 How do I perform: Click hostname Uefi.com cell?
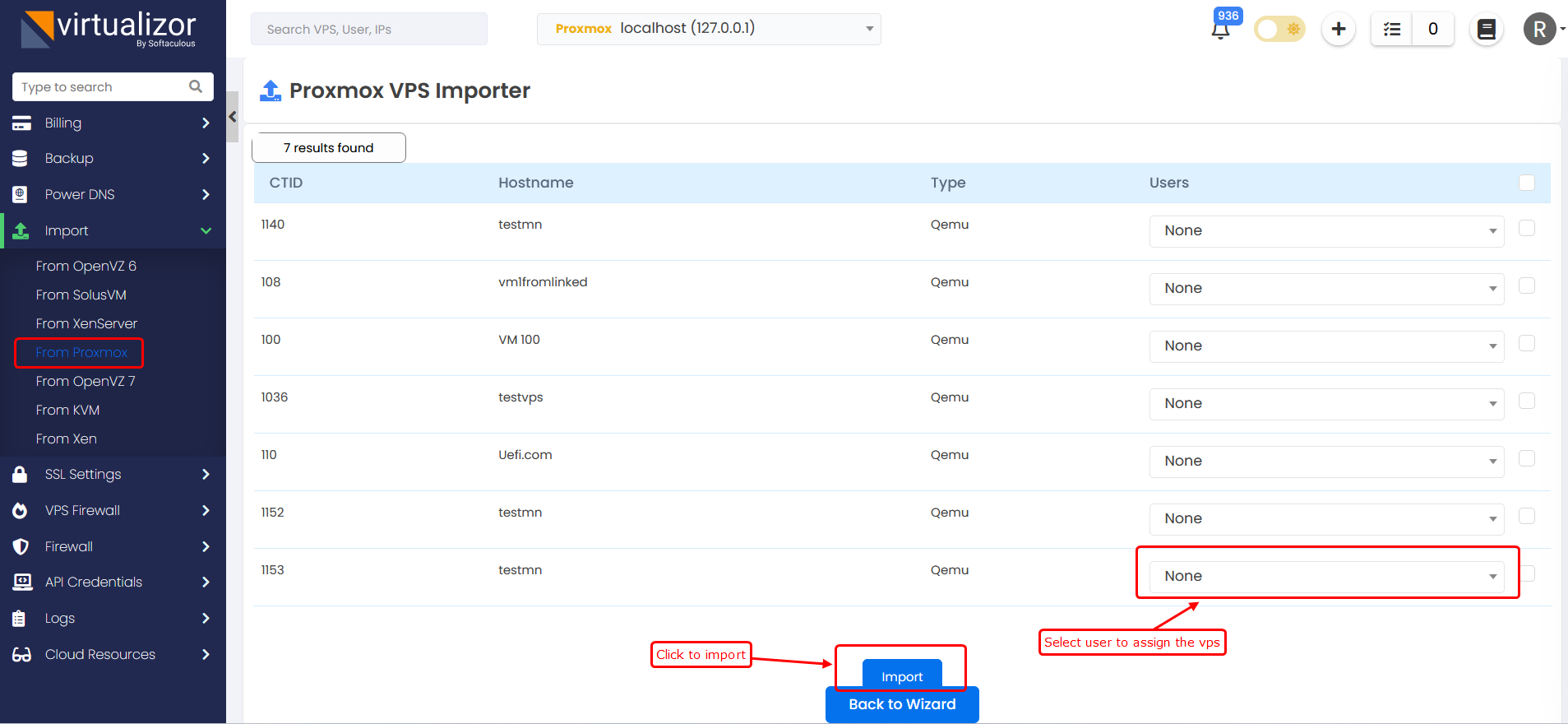pyautogui.click(x=525, y=455)
